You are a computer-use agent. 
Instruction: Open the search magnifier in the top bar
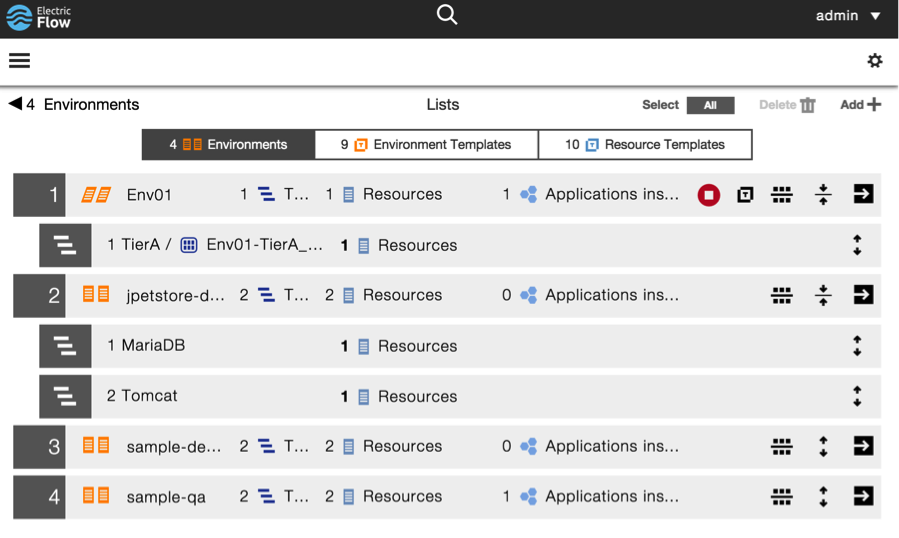tap(447, 15)
